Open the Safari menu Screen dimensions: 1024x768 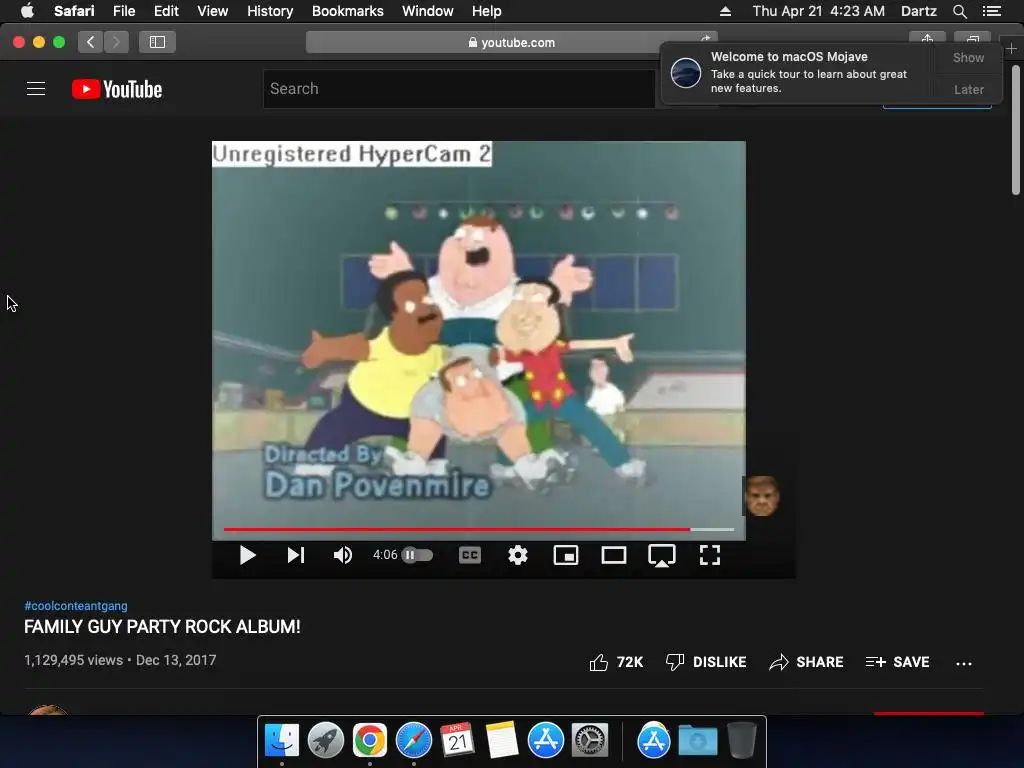coord(74,11)
